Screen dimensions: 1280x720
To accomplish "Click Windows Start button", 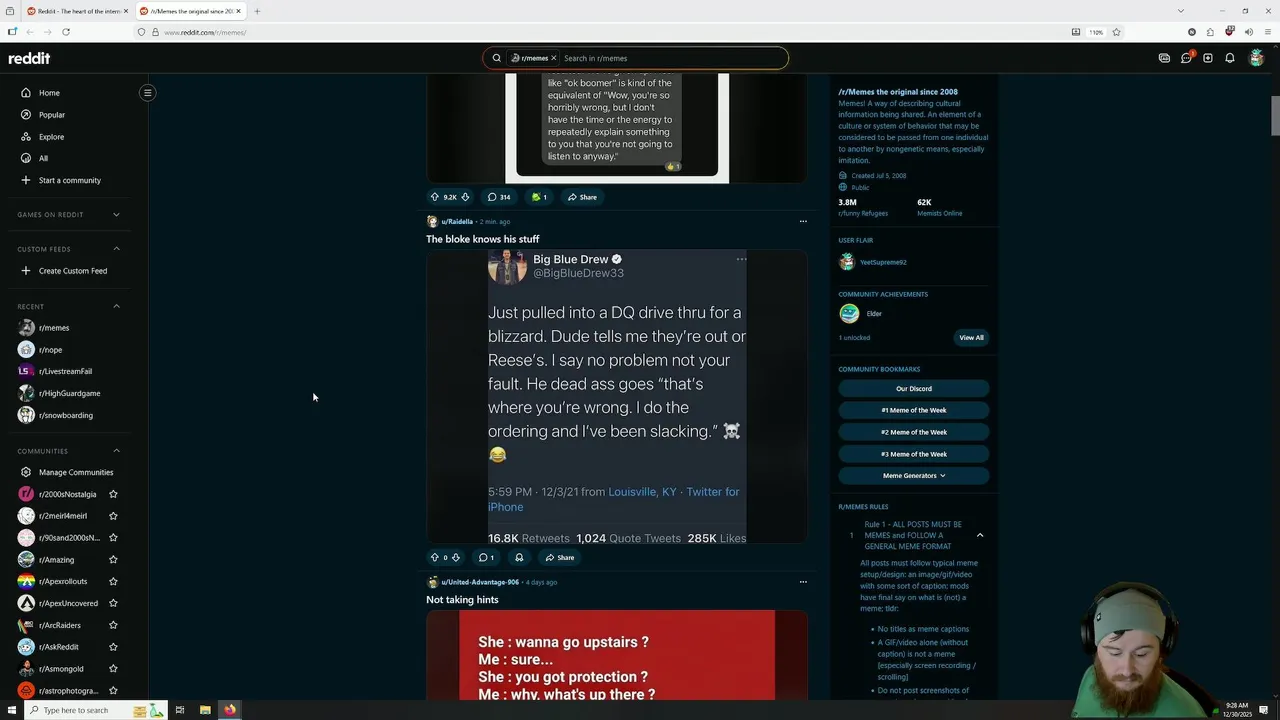I will [x=12, y=710].
